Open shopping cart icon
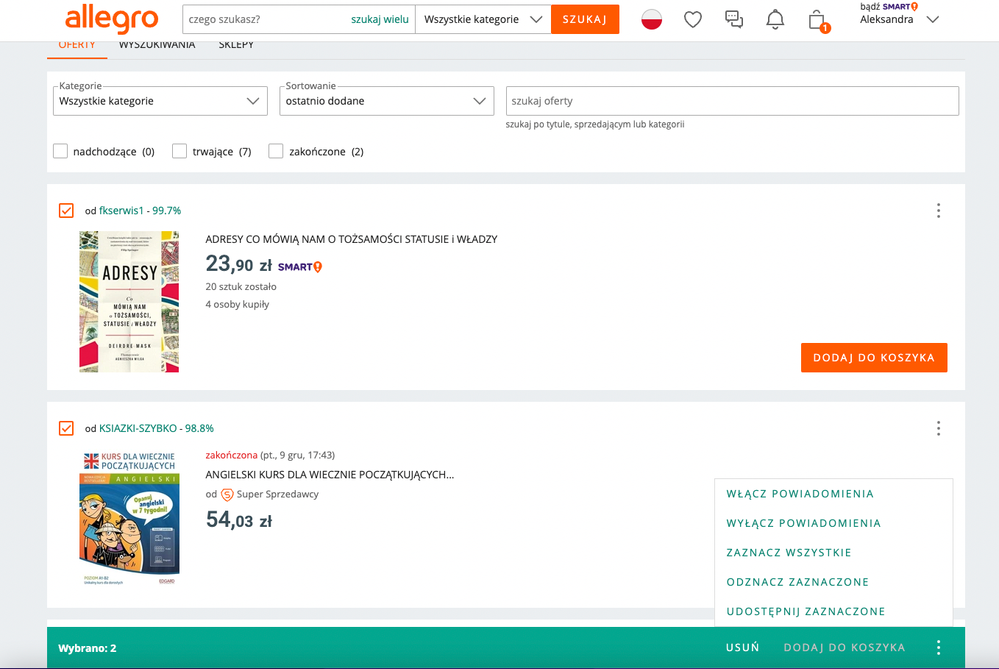This screenshot has height=669, width=999. (x=817, y=20)
